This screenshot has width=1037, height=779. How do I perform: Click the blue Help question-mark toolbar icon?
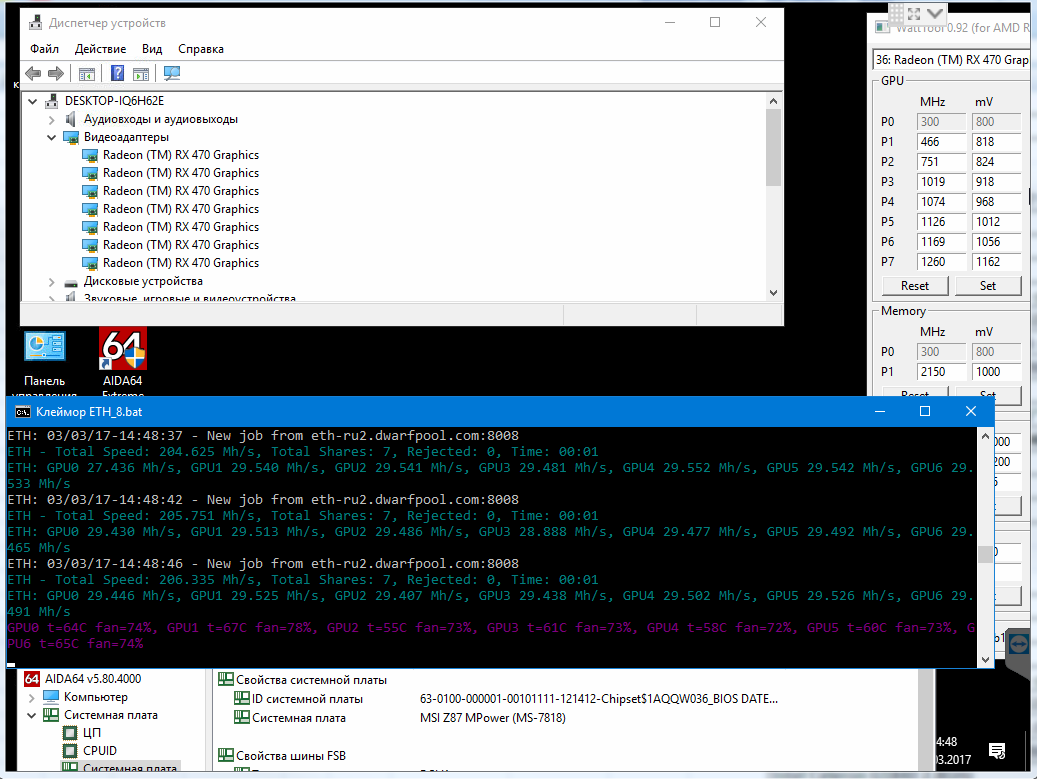click(x=117, y=73)
